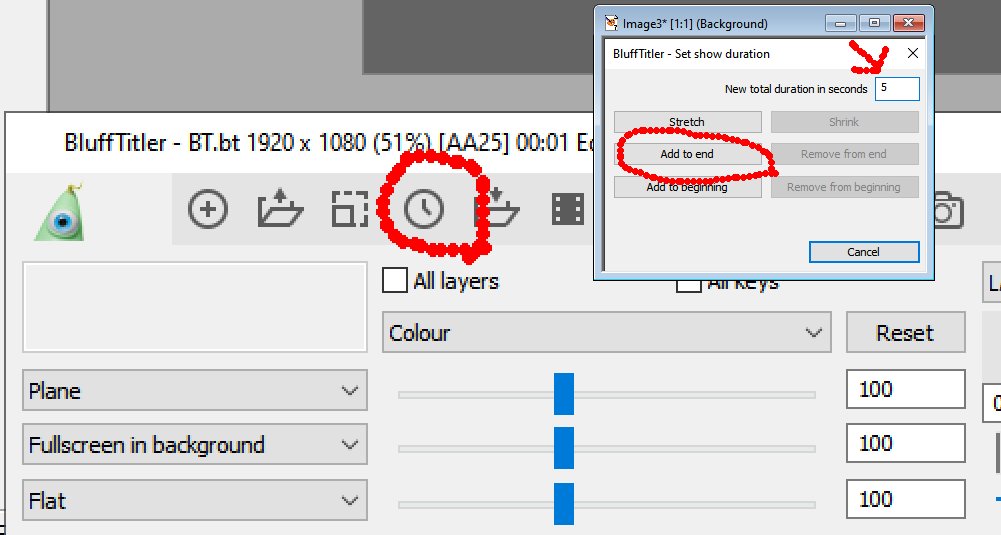The width and height of the screenshot is (1001, 535).
Task: Open the set show duration clock icon
Action: pos(424,209)
